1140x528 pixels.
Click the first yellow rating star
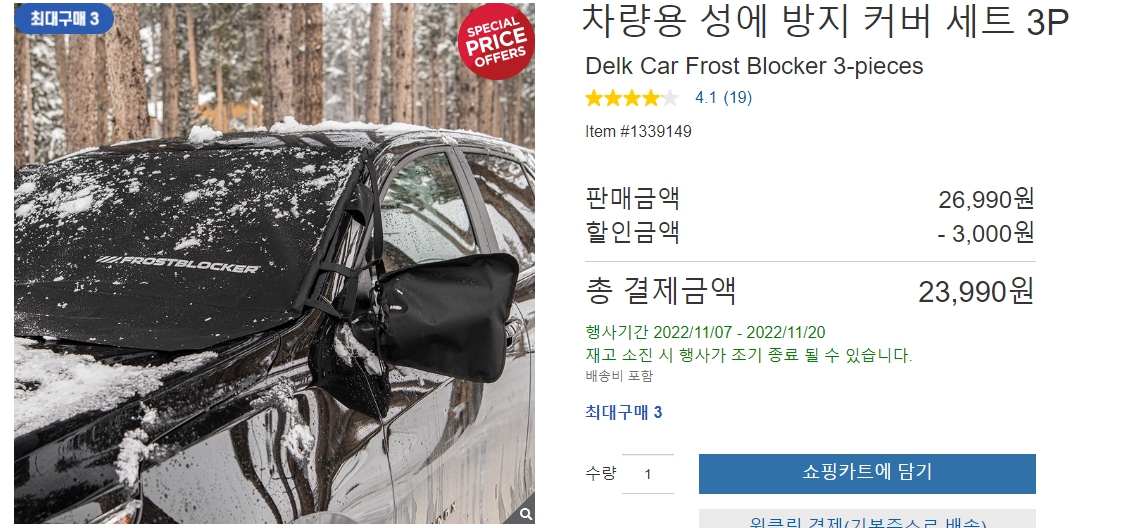pyautogui.click(x=594, y=97)
